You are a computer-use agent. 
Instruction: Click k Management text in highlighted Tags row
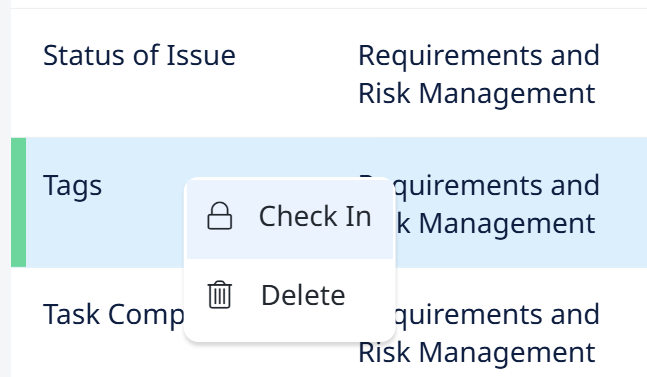495,224
